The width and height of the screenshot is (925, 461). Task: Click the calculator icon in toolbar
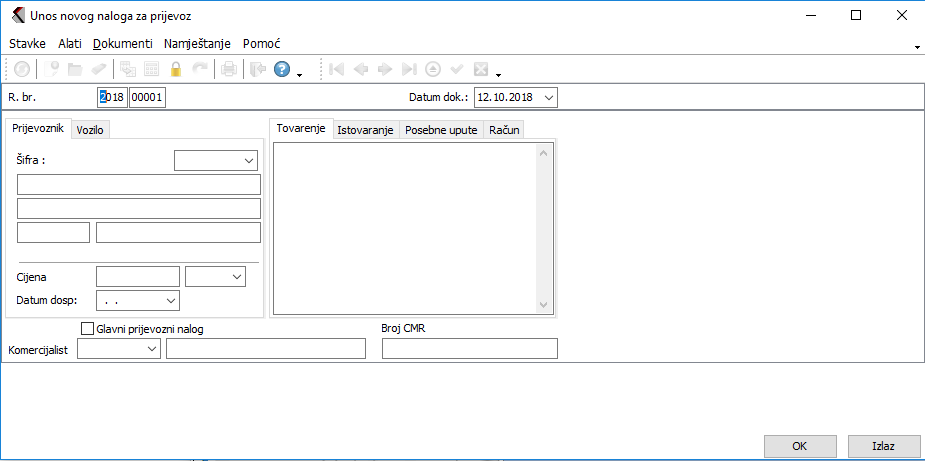pyautogui.click(x=152, y=69)
